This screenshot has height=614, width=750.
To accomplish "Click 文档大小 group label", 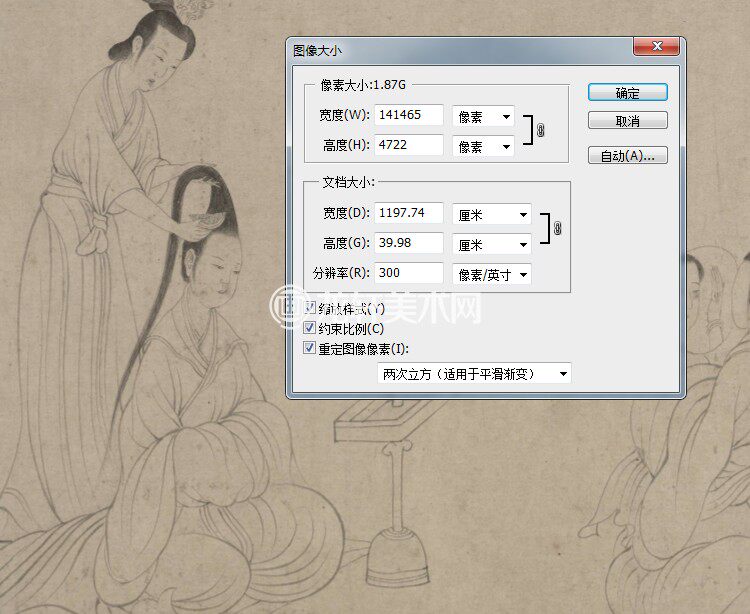I will click(349, 182).
